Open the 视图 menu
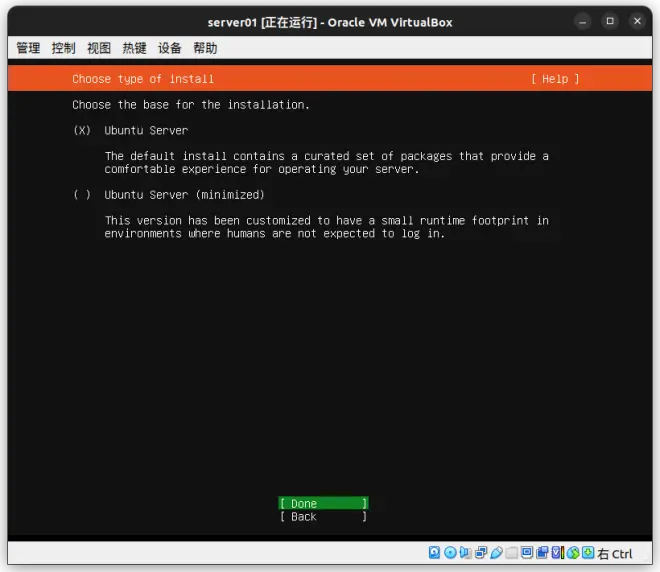 coord(99,48)
